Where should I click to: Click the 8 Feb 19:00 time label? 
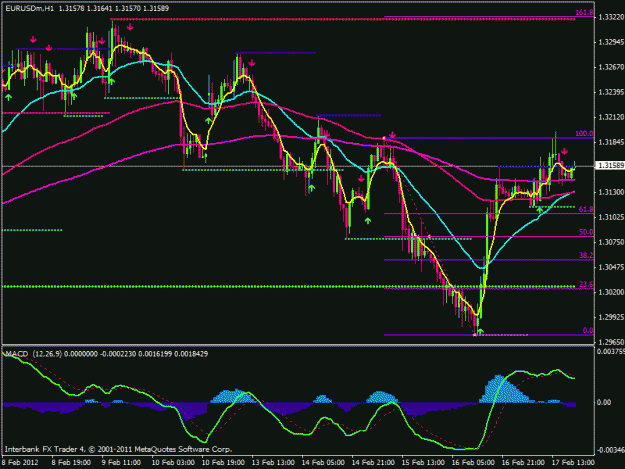tap(71, 462)
